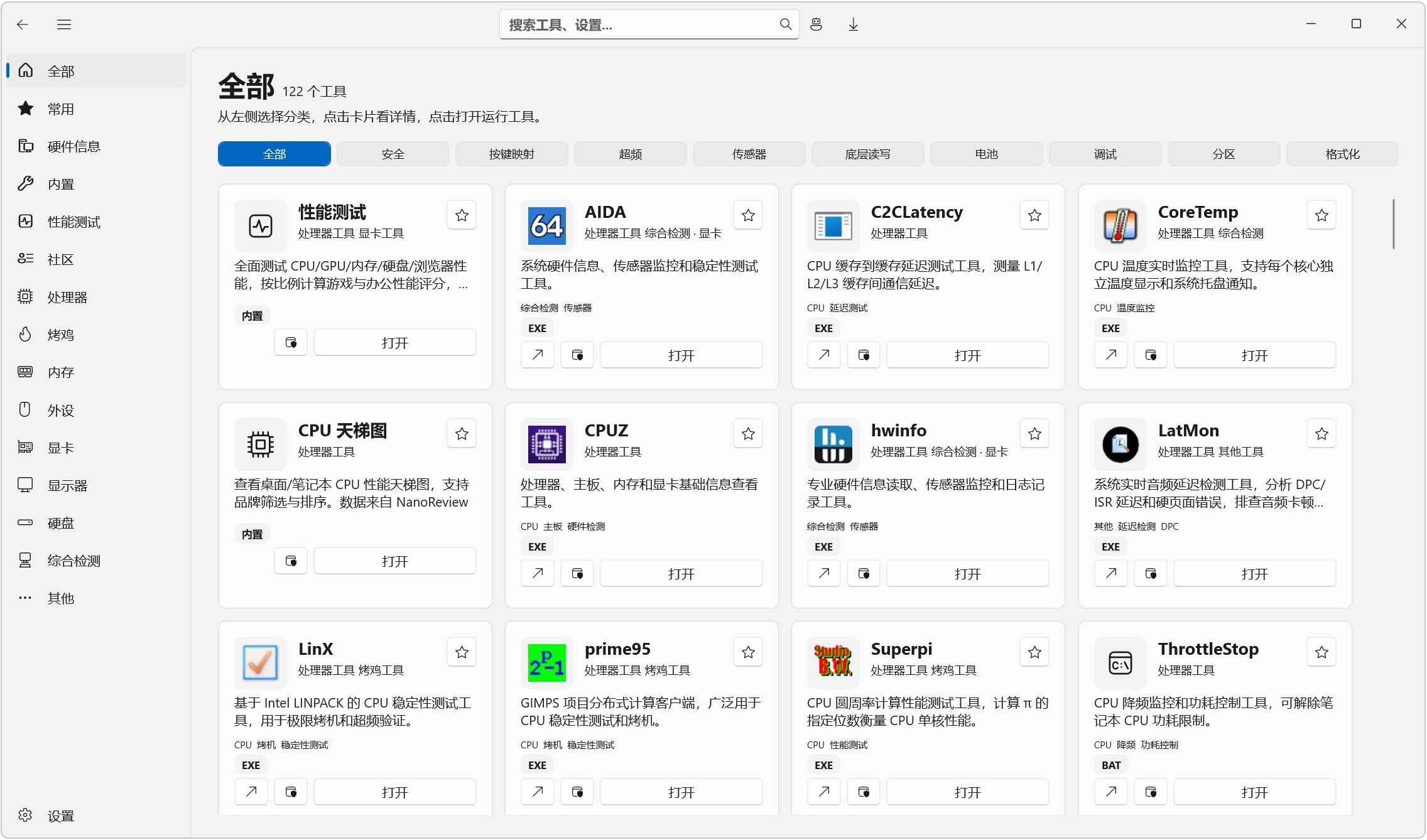Click the back arrow in title bar

click(23, 24)
